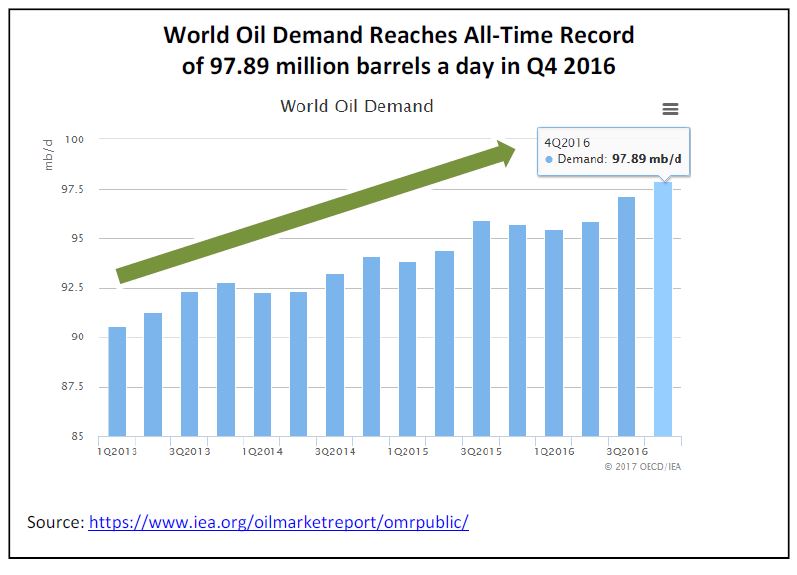This screenshot has height=575, width=797.
Task: Click the 3Q2016 demand bar
Action: pos(626,316)
